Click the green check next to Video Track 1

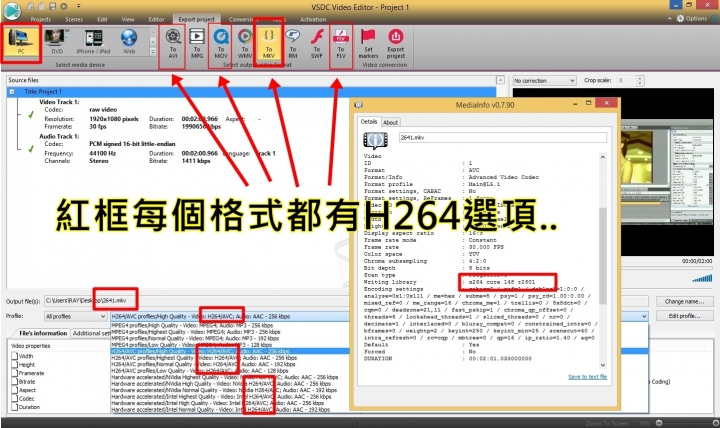click(x=30, y=114)
